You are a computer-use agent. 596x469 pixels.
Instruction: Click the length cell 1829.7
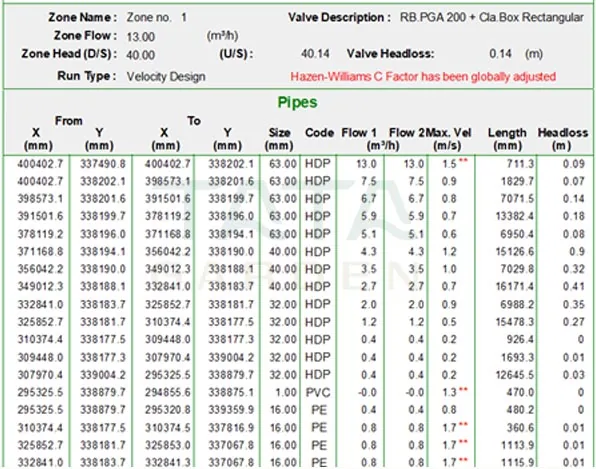click(x=517, y=181)
